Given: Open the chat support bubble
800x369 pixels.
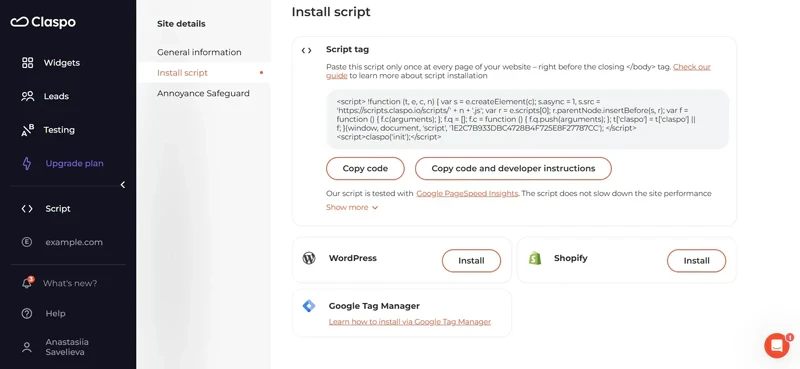Looking at the screenshot, I should (x=778, y=345).
